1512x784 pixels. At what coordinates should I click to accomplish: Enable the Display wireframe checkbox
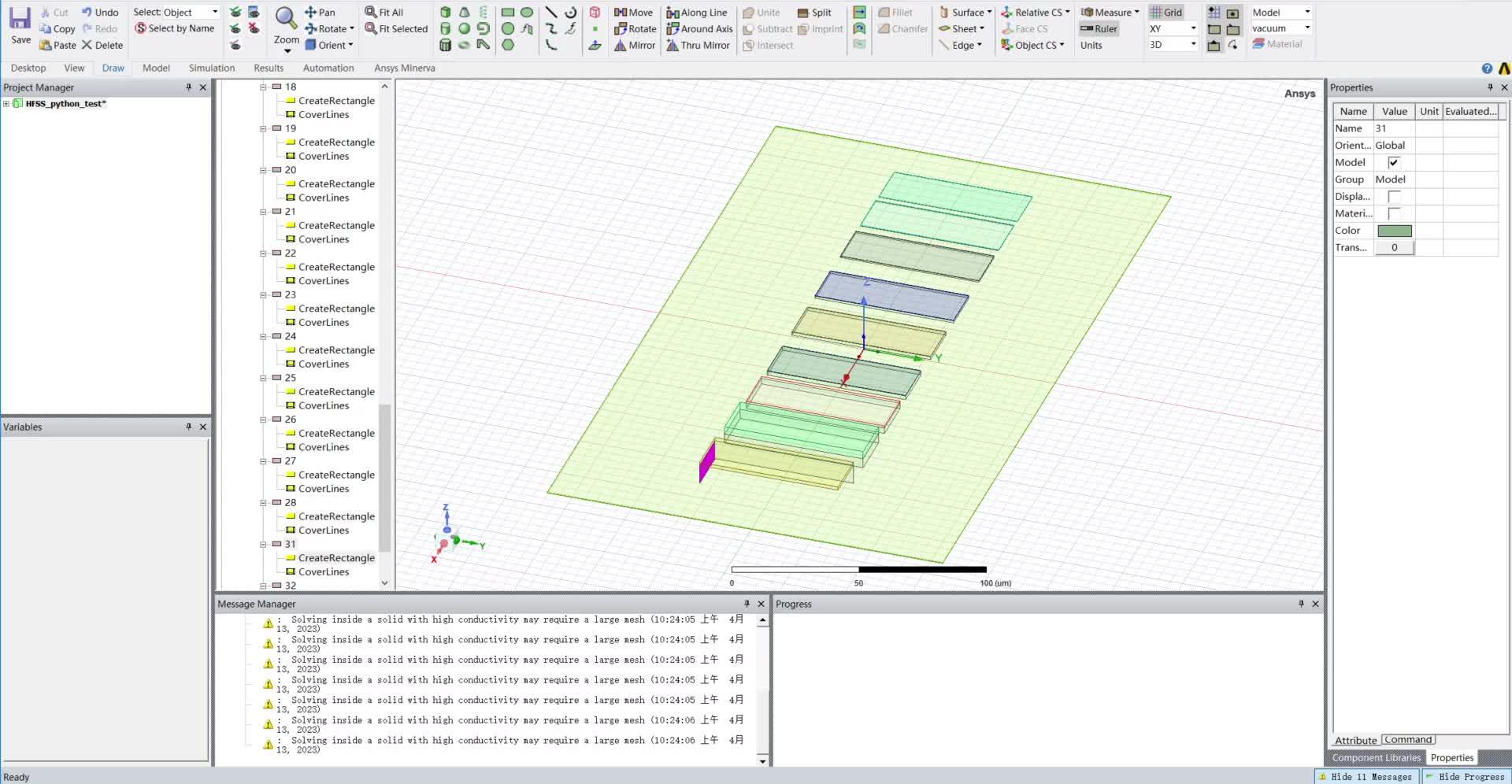[1393, 196]
